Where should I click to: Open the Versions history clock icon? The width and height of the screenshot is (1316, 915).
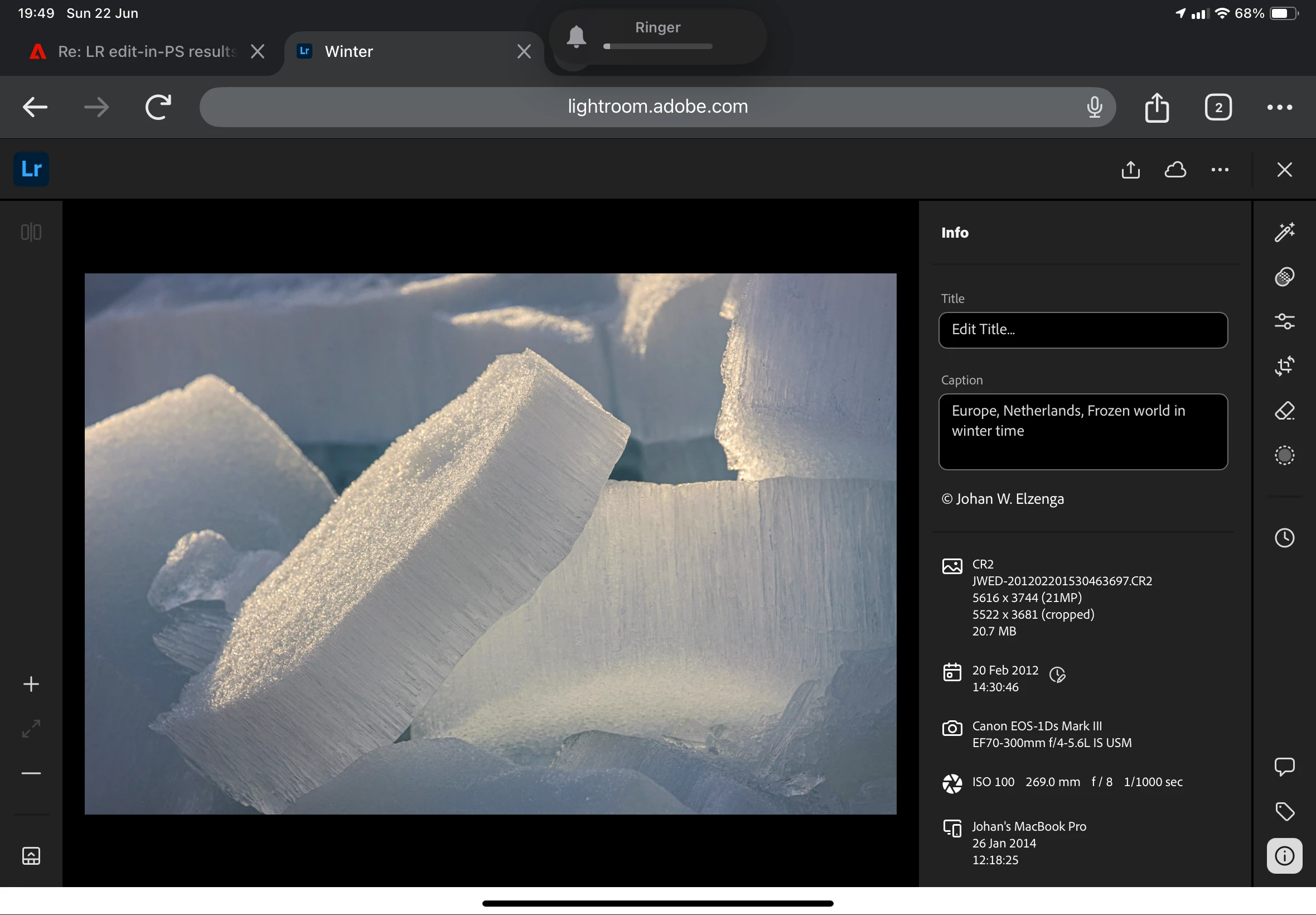pos(1284,538)
